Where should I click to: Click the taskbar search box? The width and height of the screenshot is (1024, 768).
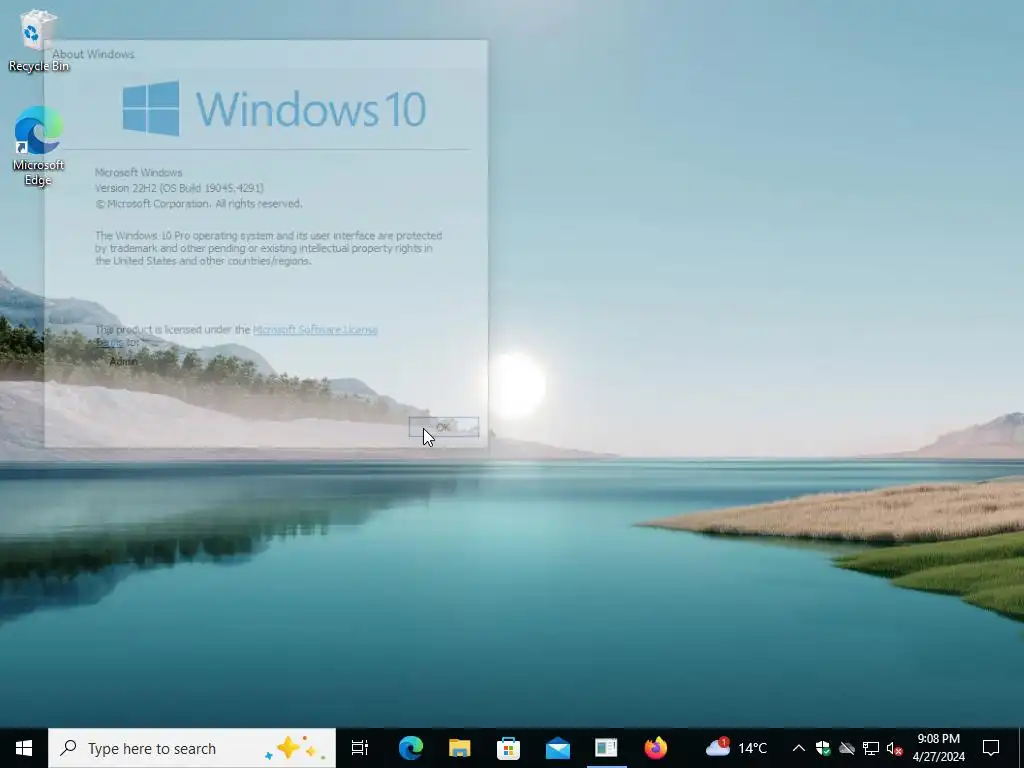(192, 748)
